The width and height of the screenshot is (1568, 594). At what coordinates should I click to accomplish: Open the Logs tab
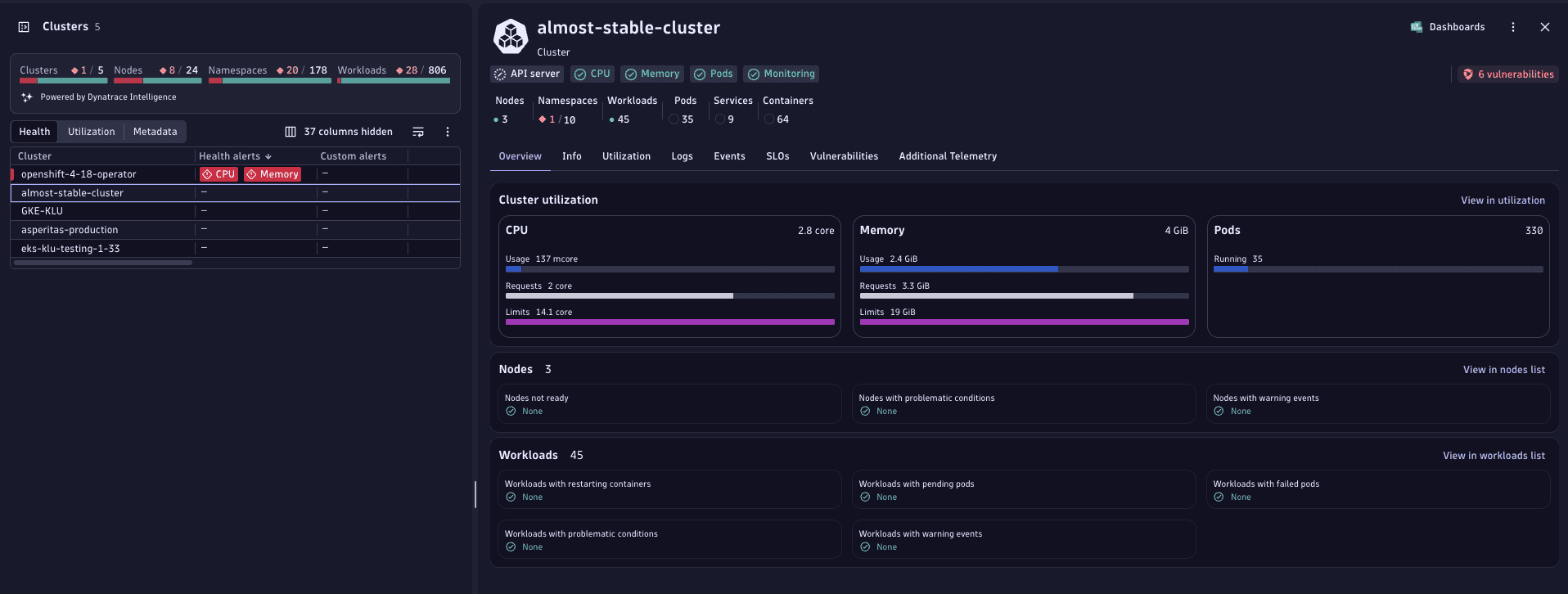682,156
